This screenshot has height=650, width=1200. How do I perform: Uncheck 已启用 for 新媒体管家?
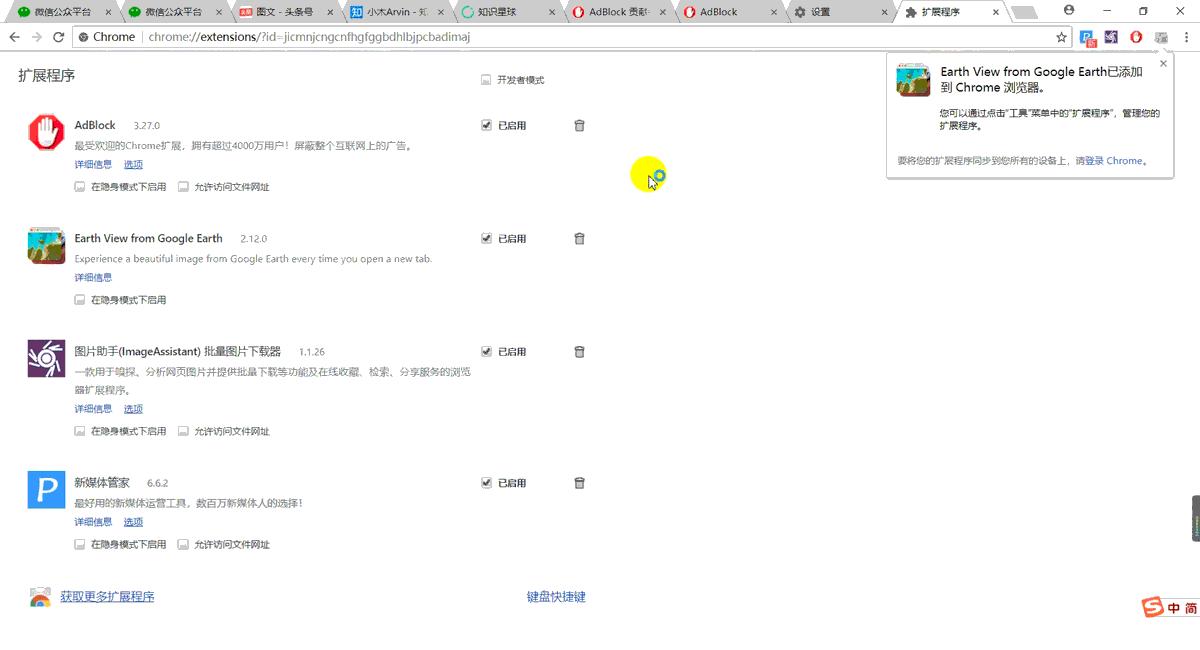486,483
